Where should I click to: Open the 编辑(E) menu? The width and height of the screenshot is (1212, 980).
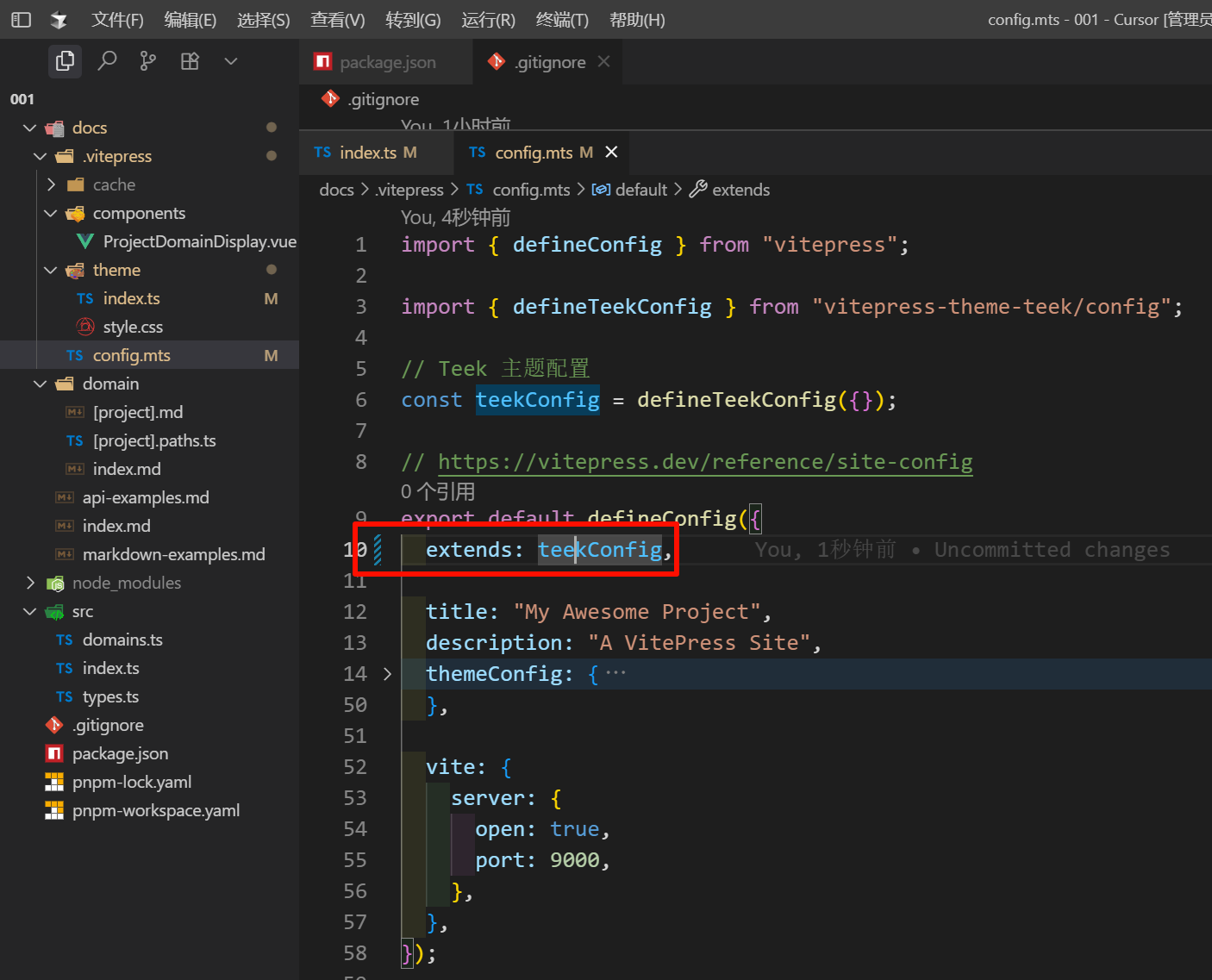[x=191, y=20]
